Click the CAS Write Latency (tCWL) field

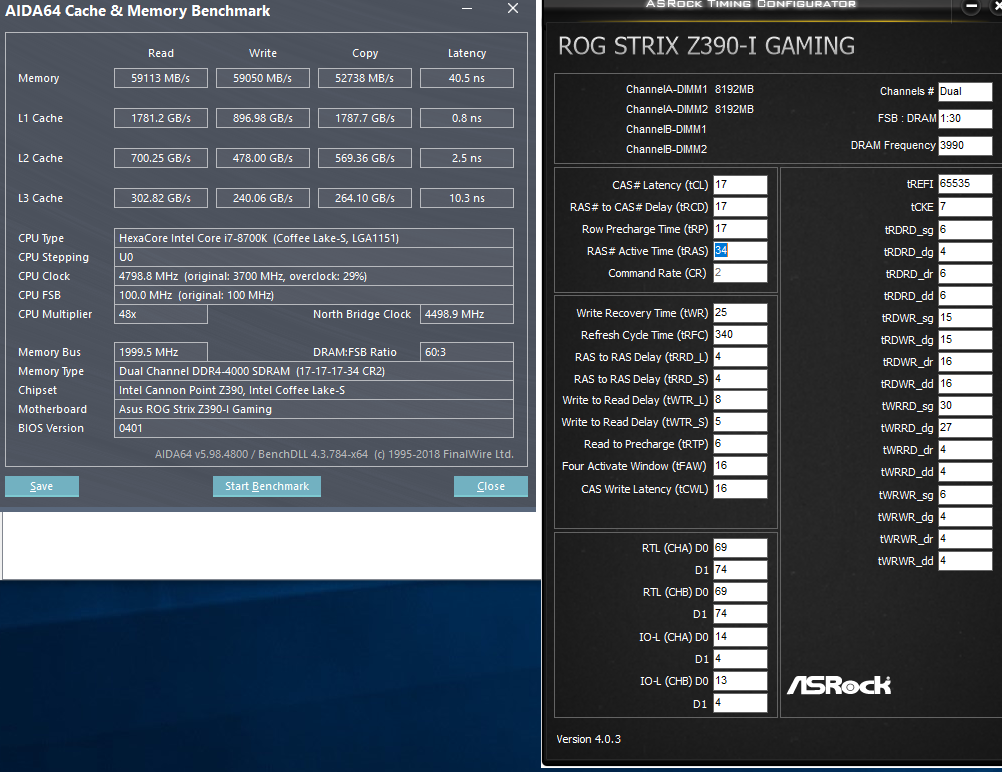[740, 489]
